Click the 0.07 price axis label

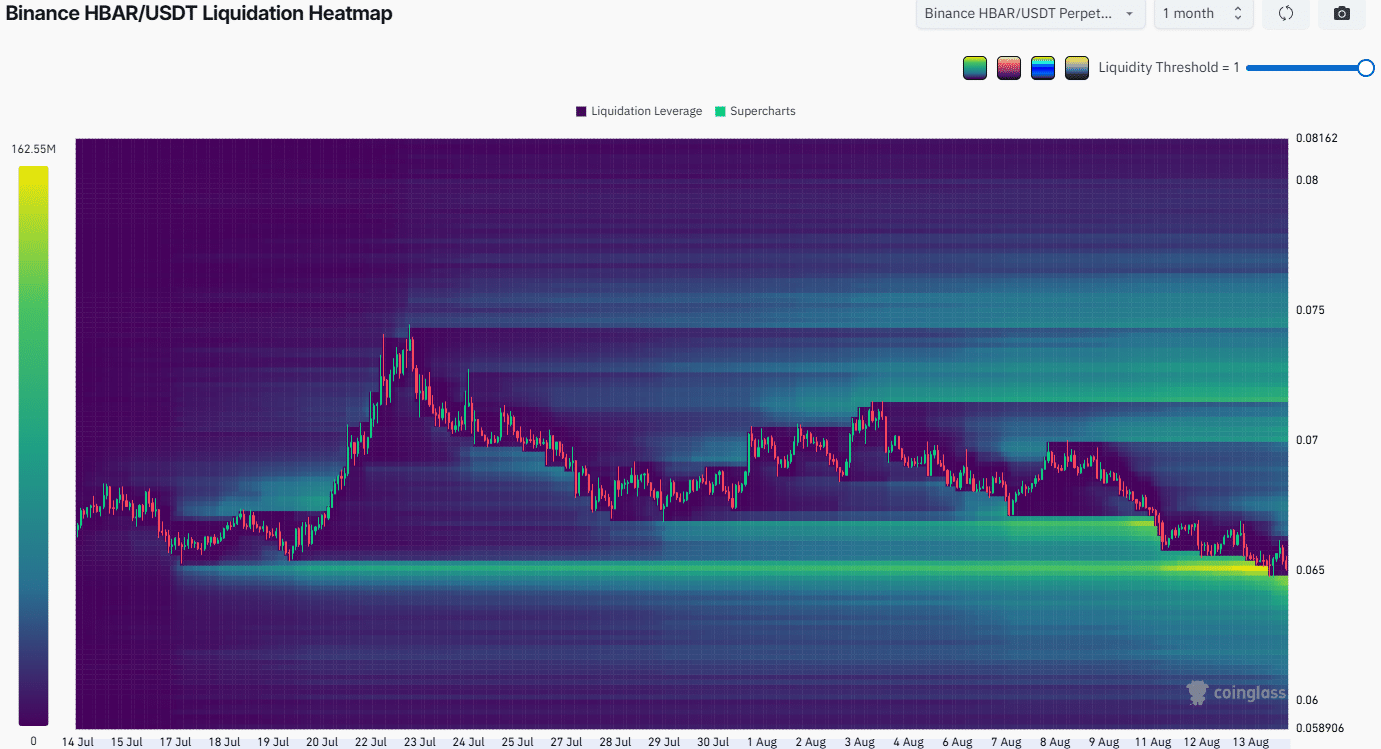[x=1307, y=440]
